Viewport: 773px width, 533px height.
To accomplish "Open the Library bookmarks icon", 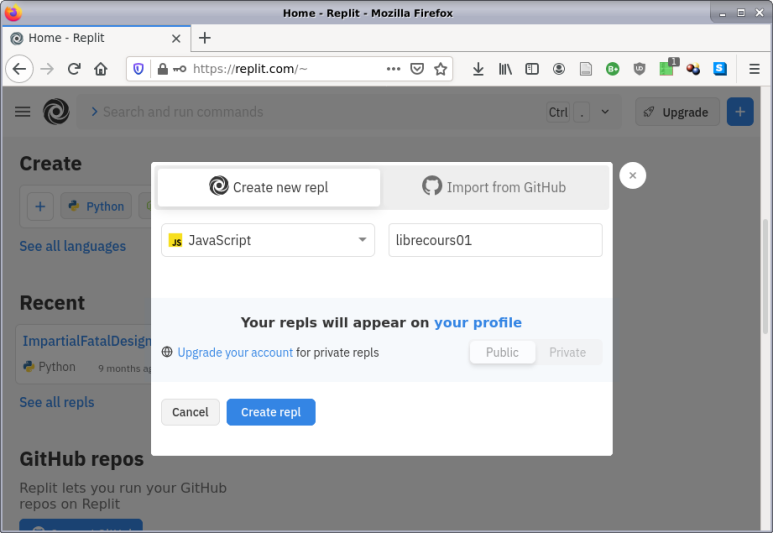I will pos(505,69).
